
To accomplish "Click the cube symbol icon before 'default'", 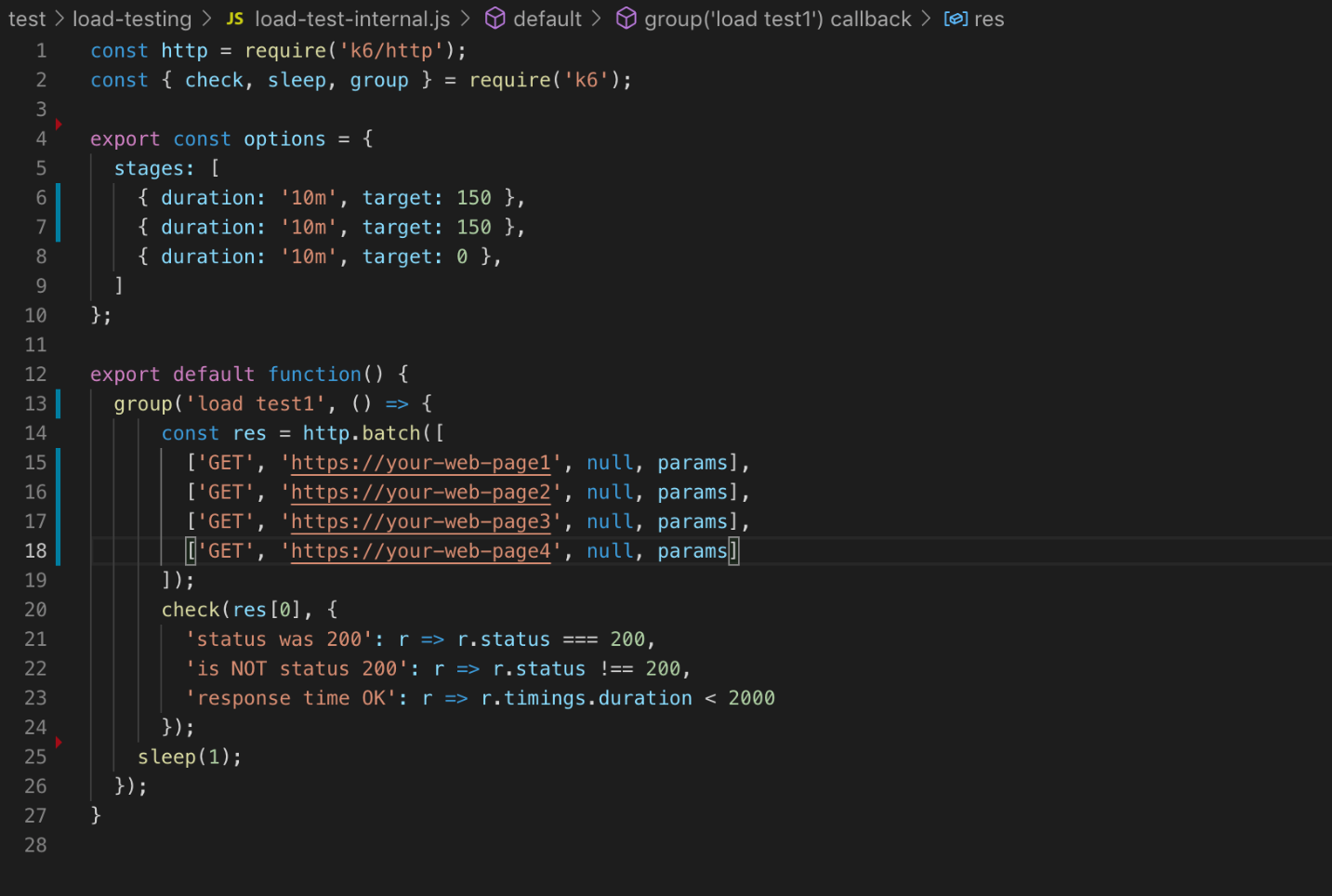I will pos(495,19).
